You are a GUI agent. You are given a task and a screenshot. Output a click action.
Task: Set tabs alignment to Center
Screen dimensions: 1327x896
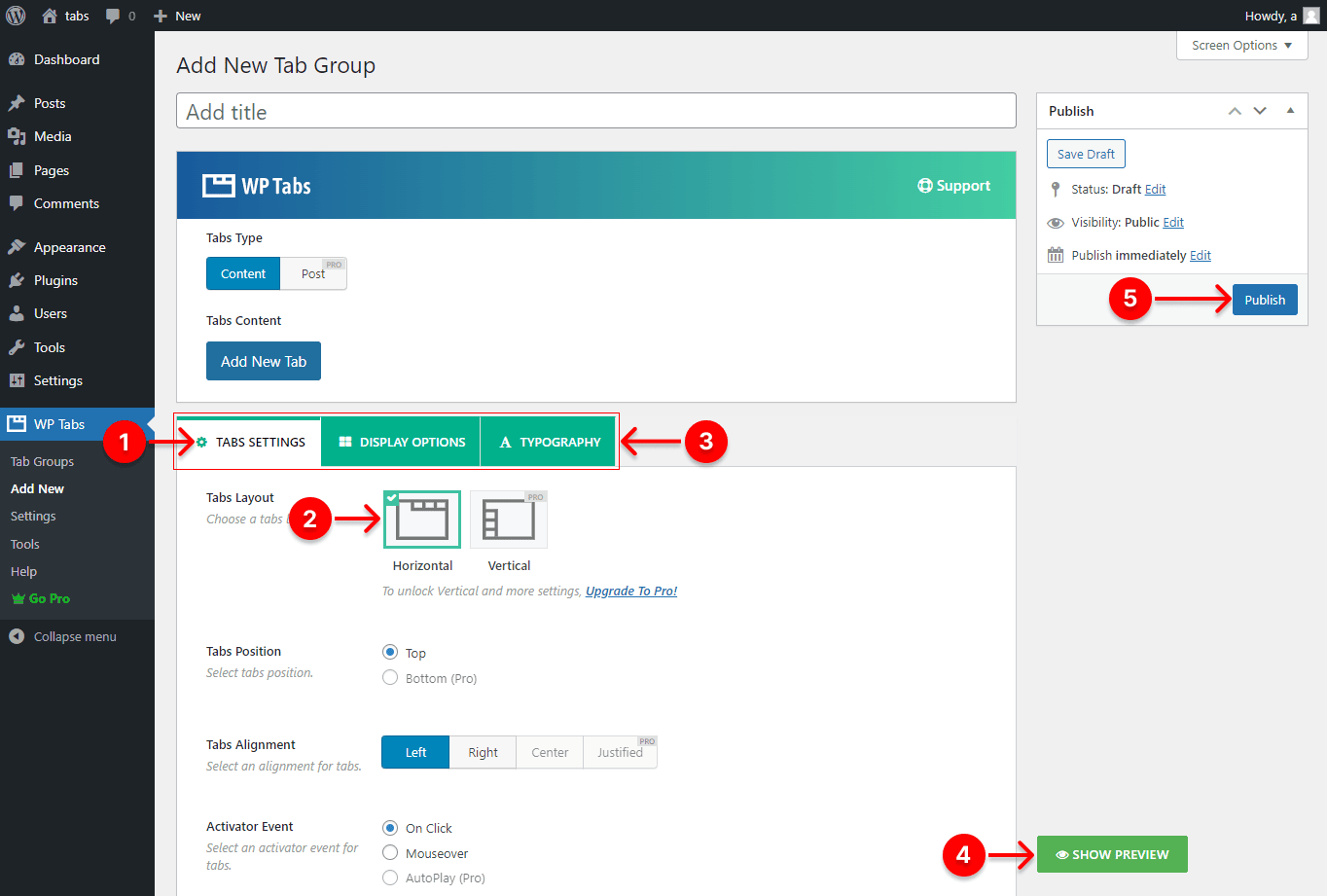coord(550,752)
